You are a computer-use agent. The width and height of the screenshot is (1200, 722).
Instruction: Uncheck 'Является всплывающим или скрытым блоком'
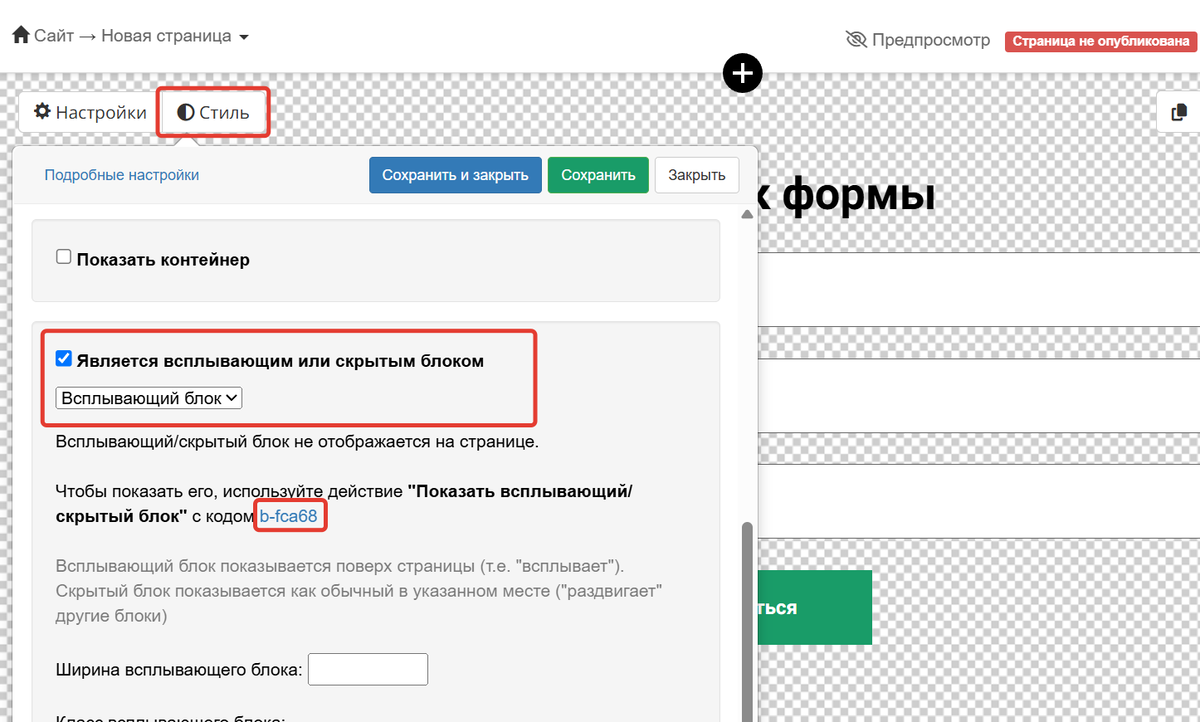tap(64, 359)
